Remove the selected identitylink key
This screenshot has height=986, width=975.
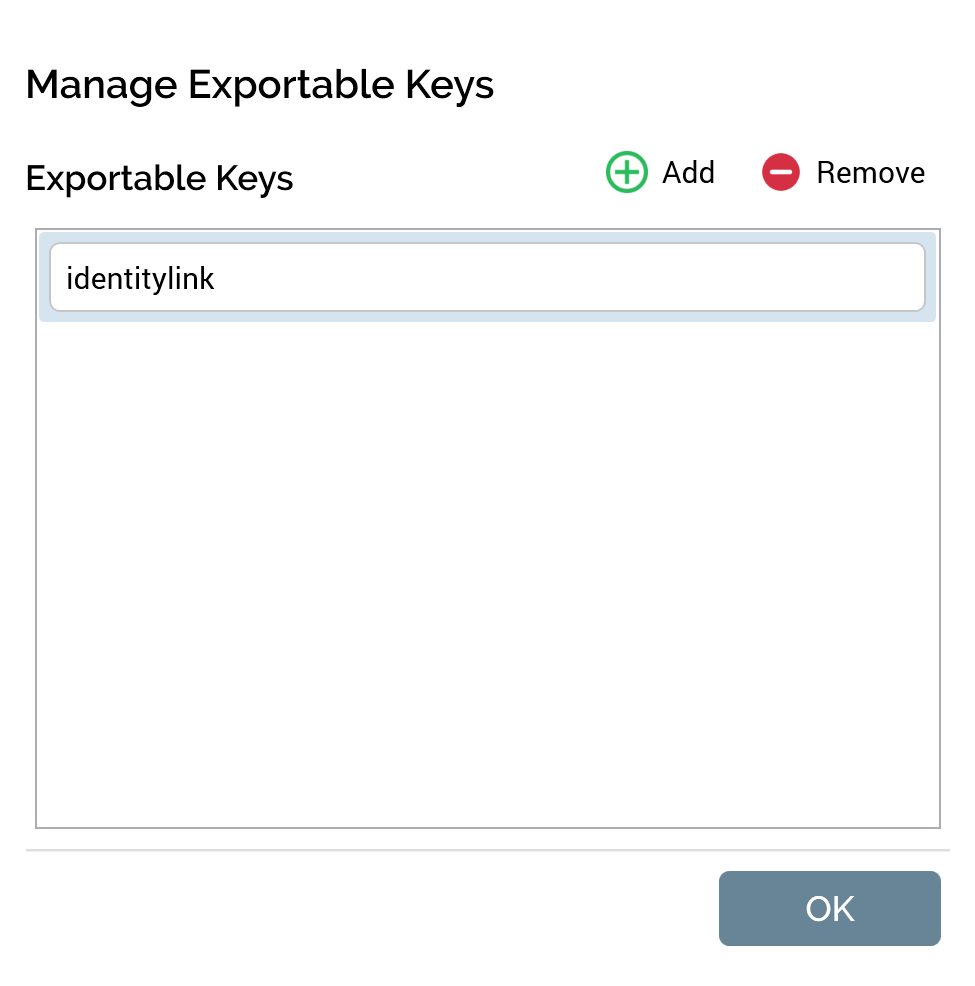click(x=843, y=173)
